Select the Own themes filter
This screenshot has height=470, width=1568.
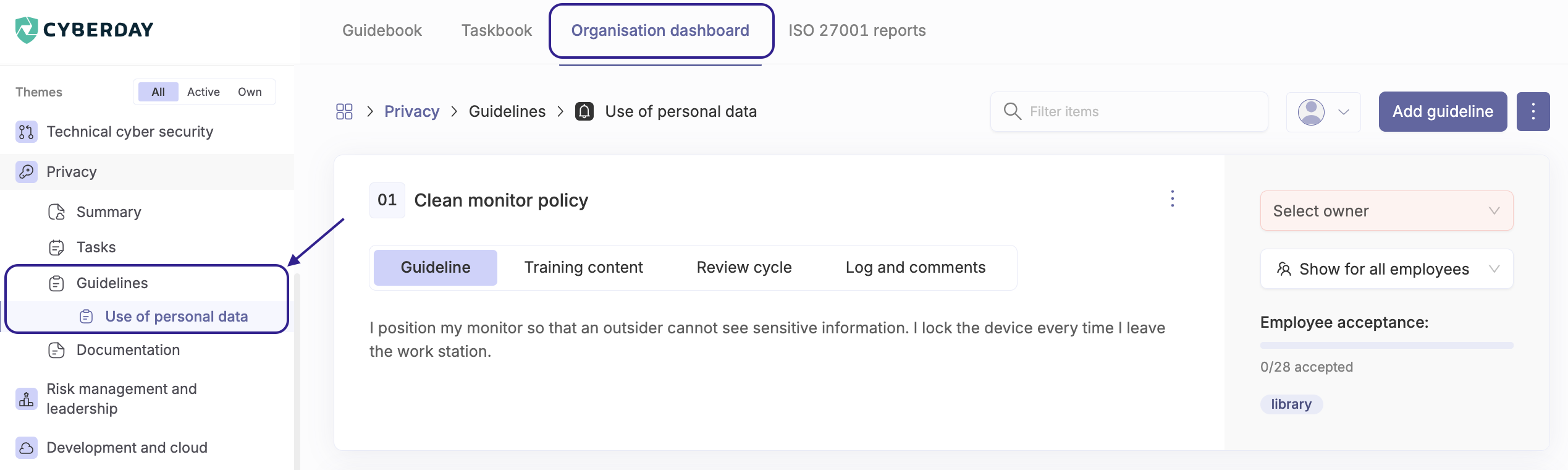250,92
